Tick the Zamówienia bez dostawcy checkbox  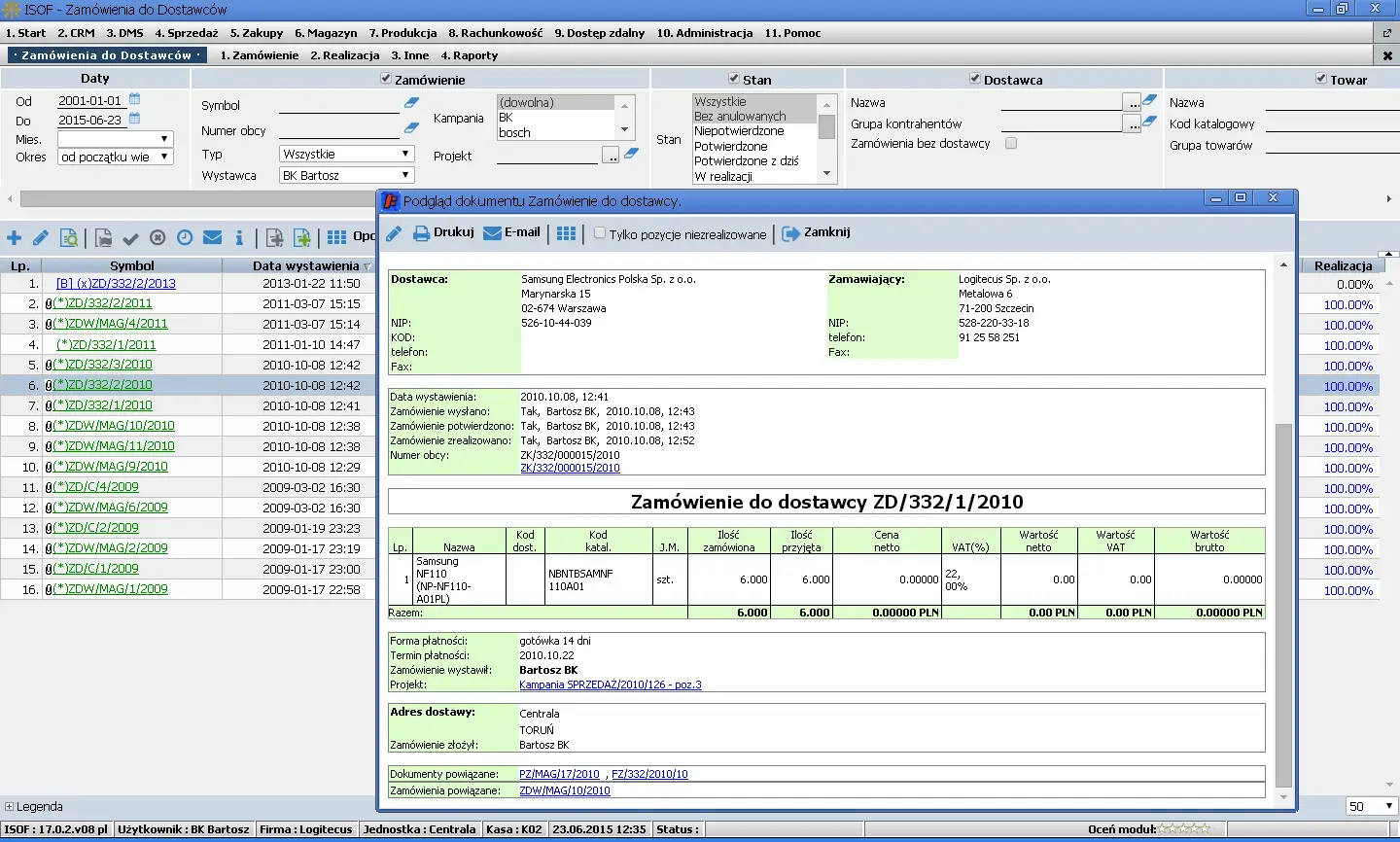click(x=1011, y=144)
